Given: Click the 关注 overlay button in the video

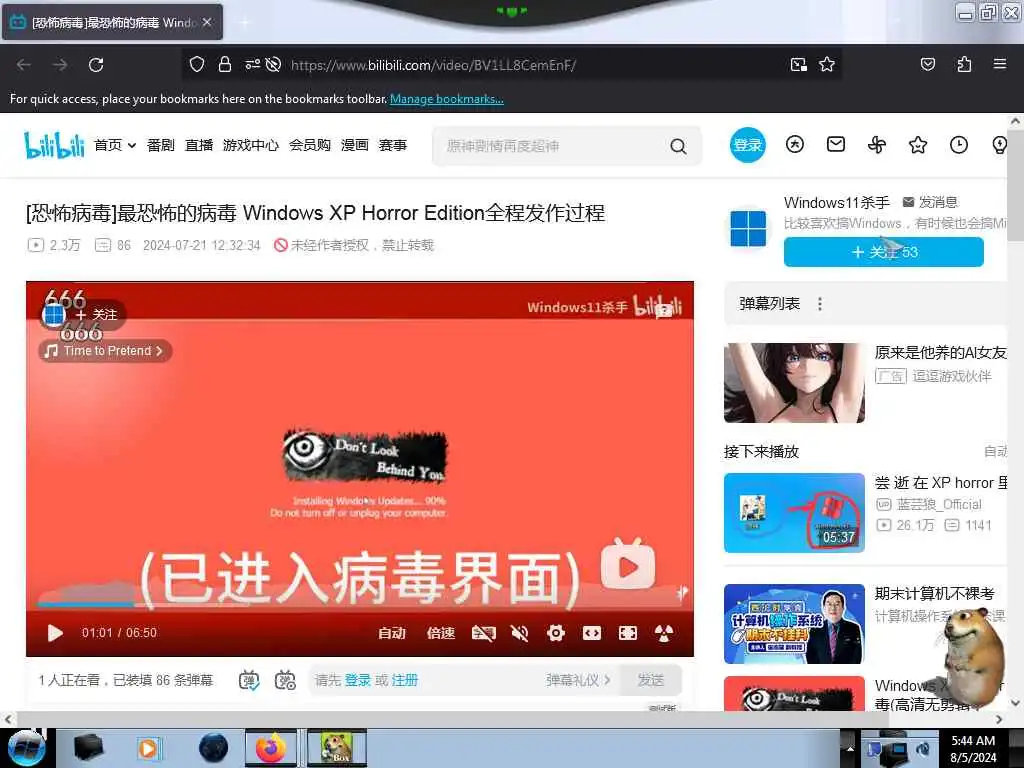Looking at the screenshot, I should pos(97,315).
